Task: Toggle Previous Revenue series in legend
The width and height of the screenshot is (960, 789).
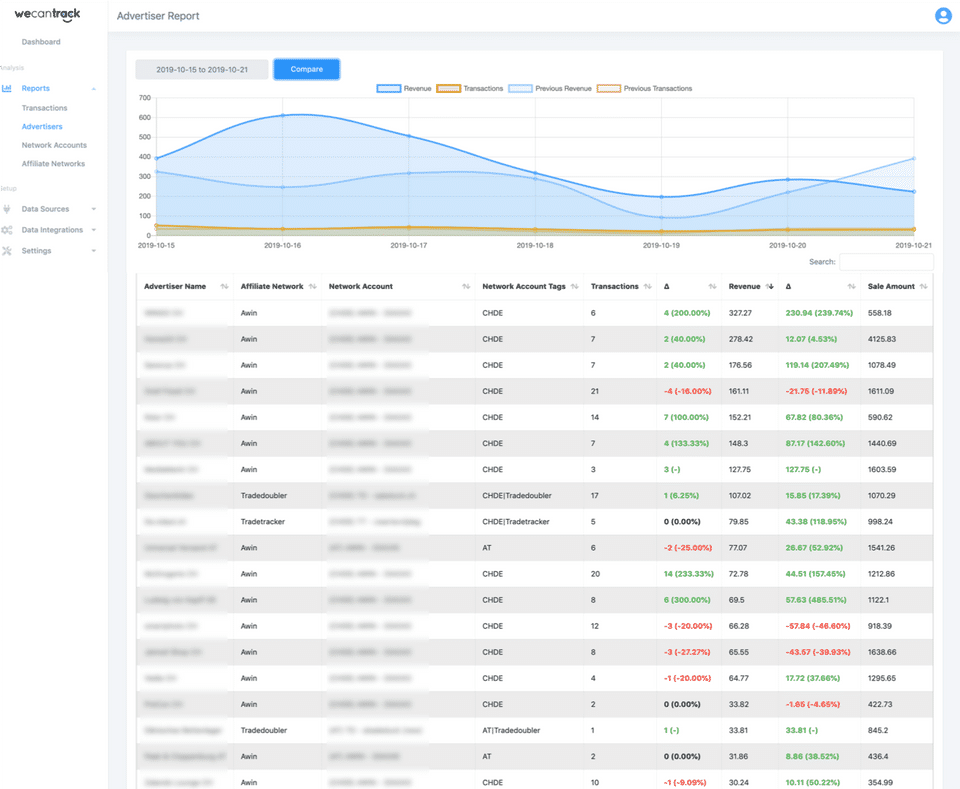Action: coord(550,89)
